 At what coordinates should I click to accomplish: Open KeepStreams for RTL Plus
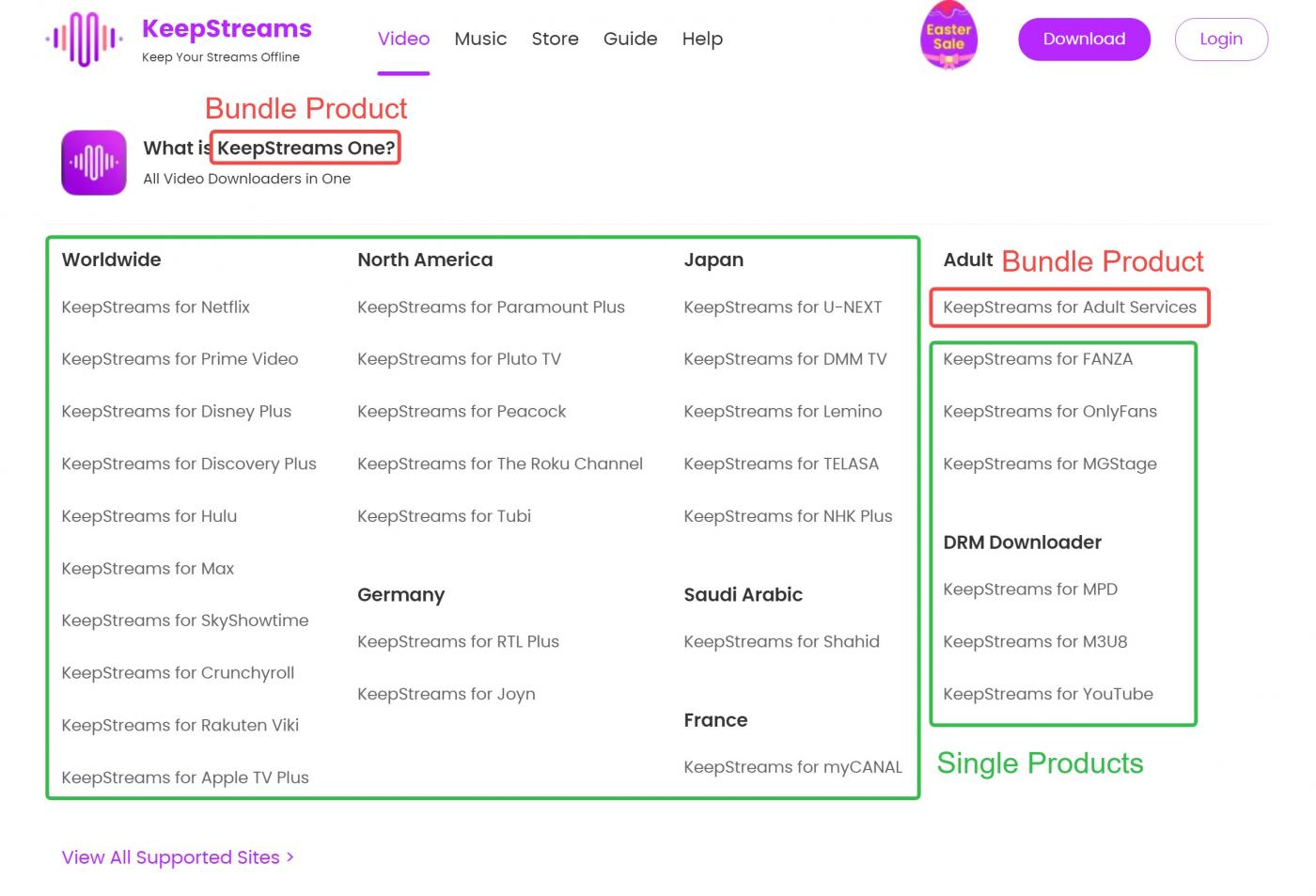pyautogui.click(x=458, y=641)
